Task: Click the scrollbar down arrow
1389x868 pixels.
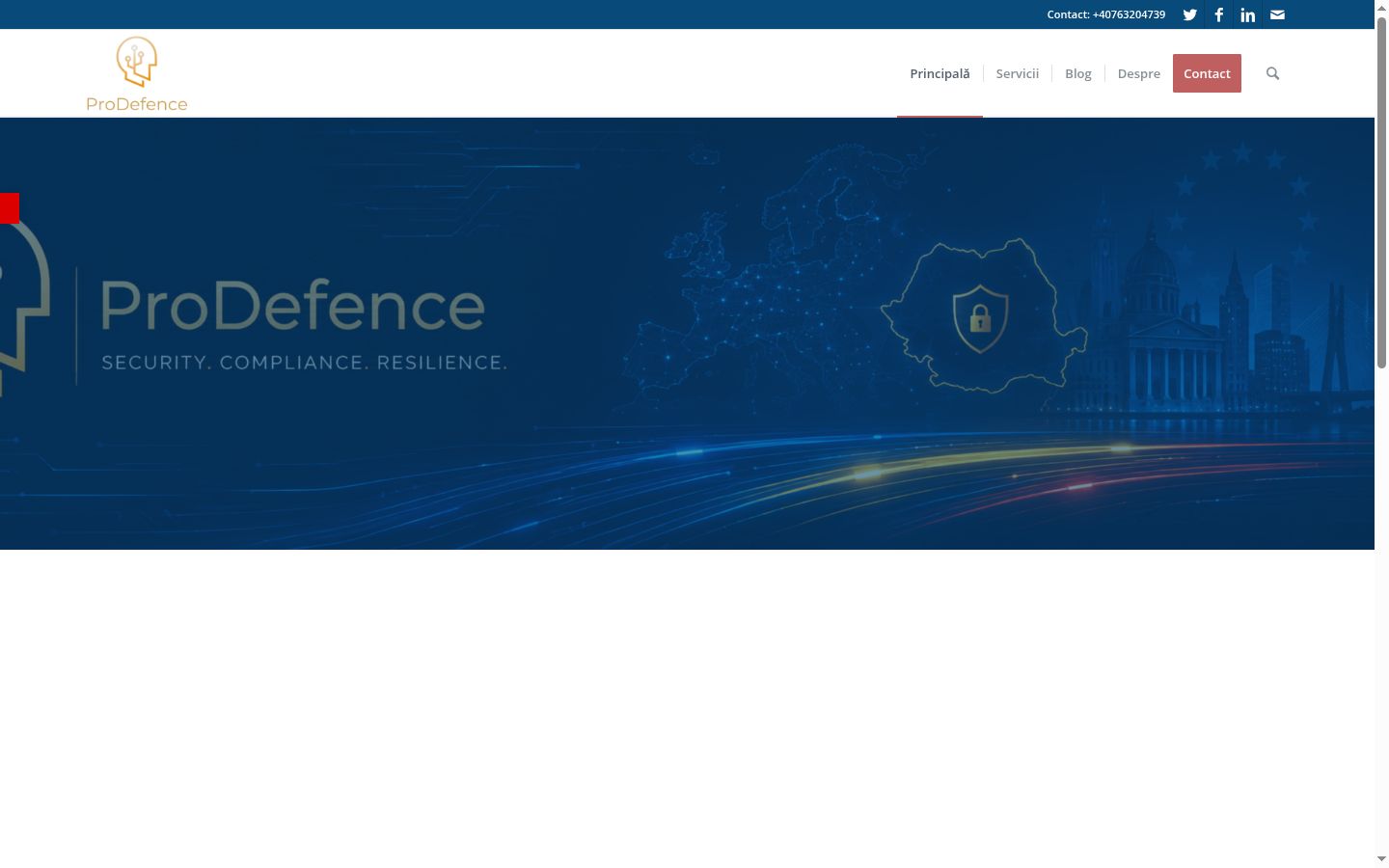Action: click(1381, 858)
